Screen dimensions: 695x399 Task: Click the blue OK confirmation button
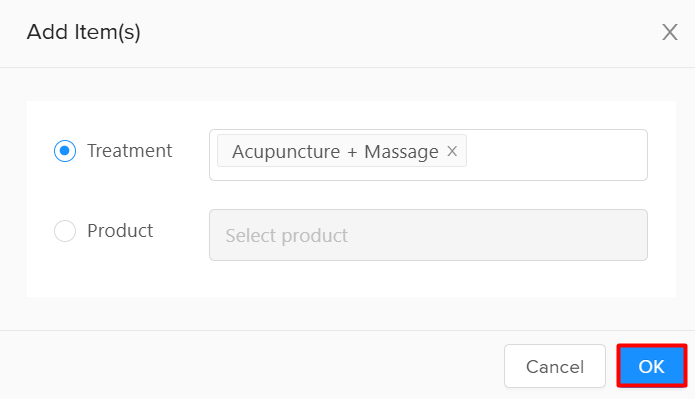tap(652, 366)
